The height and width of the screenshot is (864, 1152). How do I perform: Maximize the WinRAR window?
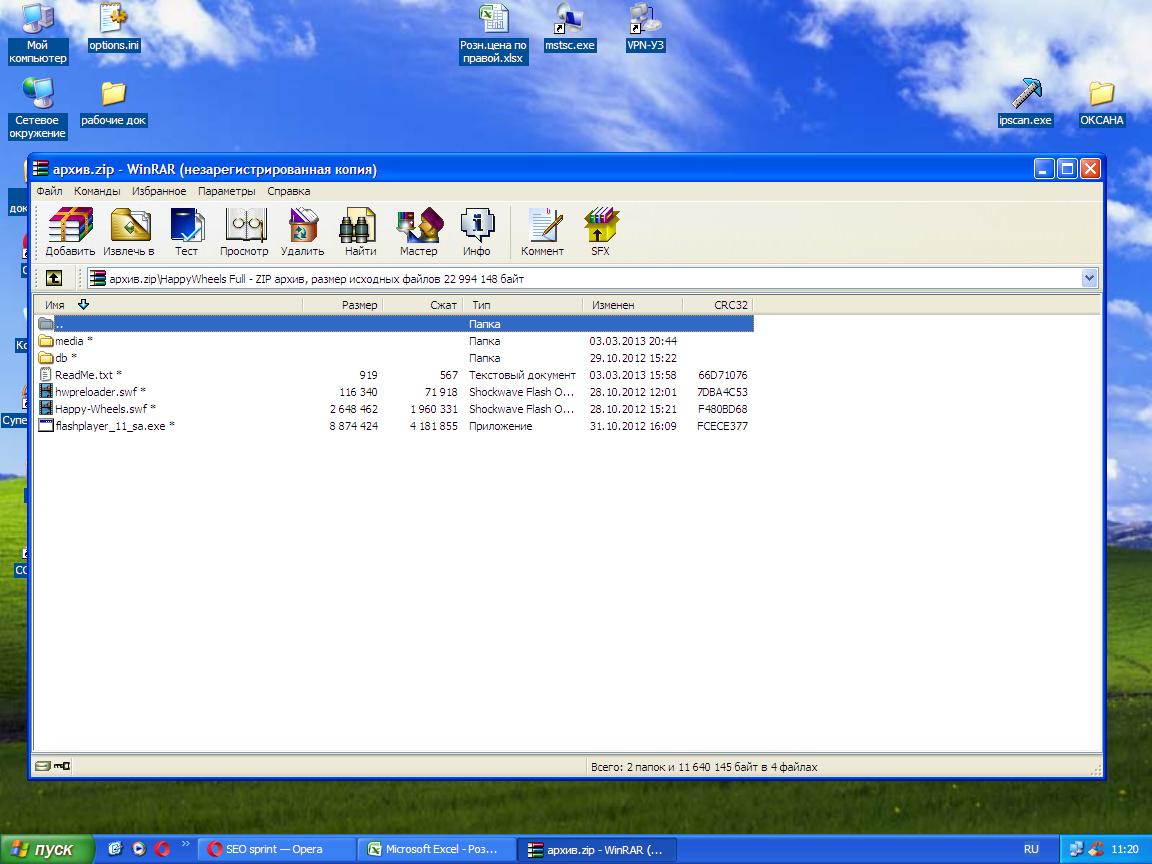point(1067,169)
